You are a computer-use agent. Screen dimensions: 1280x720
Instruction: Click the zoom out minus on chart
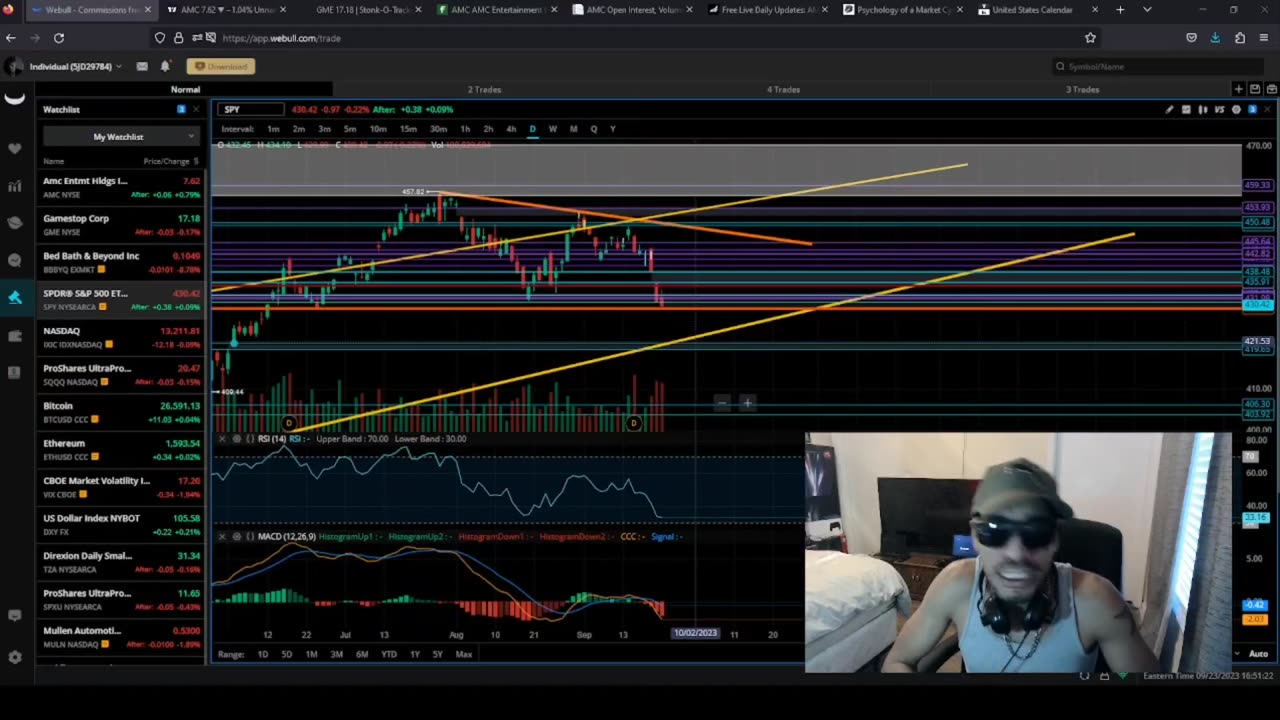coord(722,403)
